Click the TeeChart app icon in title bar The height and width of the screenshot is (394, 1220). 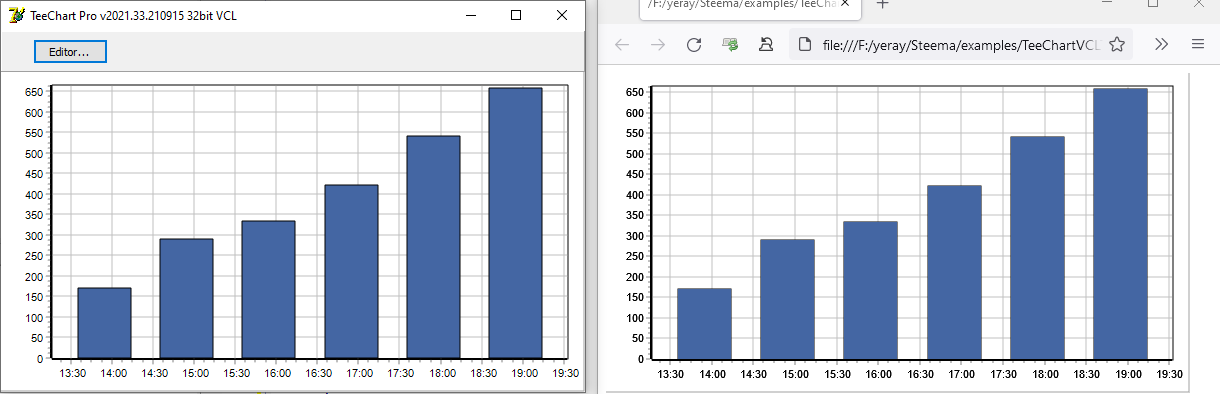[16, 15]
